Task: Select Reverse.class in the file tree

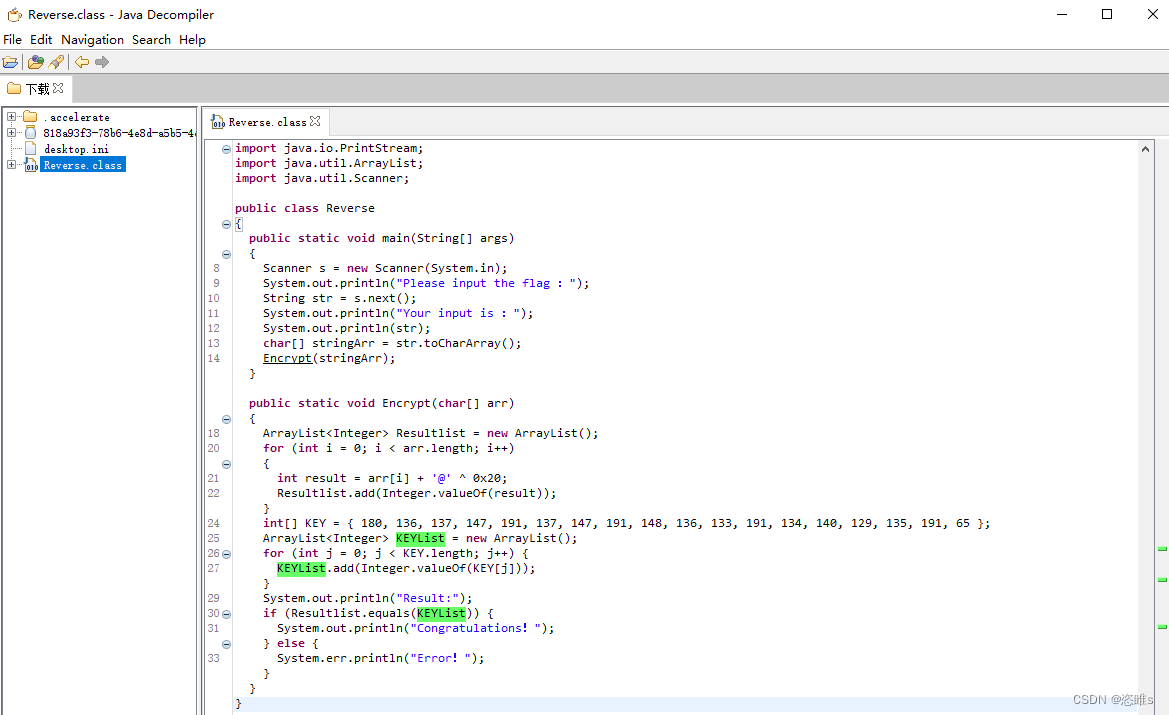Action: (82, 164)
